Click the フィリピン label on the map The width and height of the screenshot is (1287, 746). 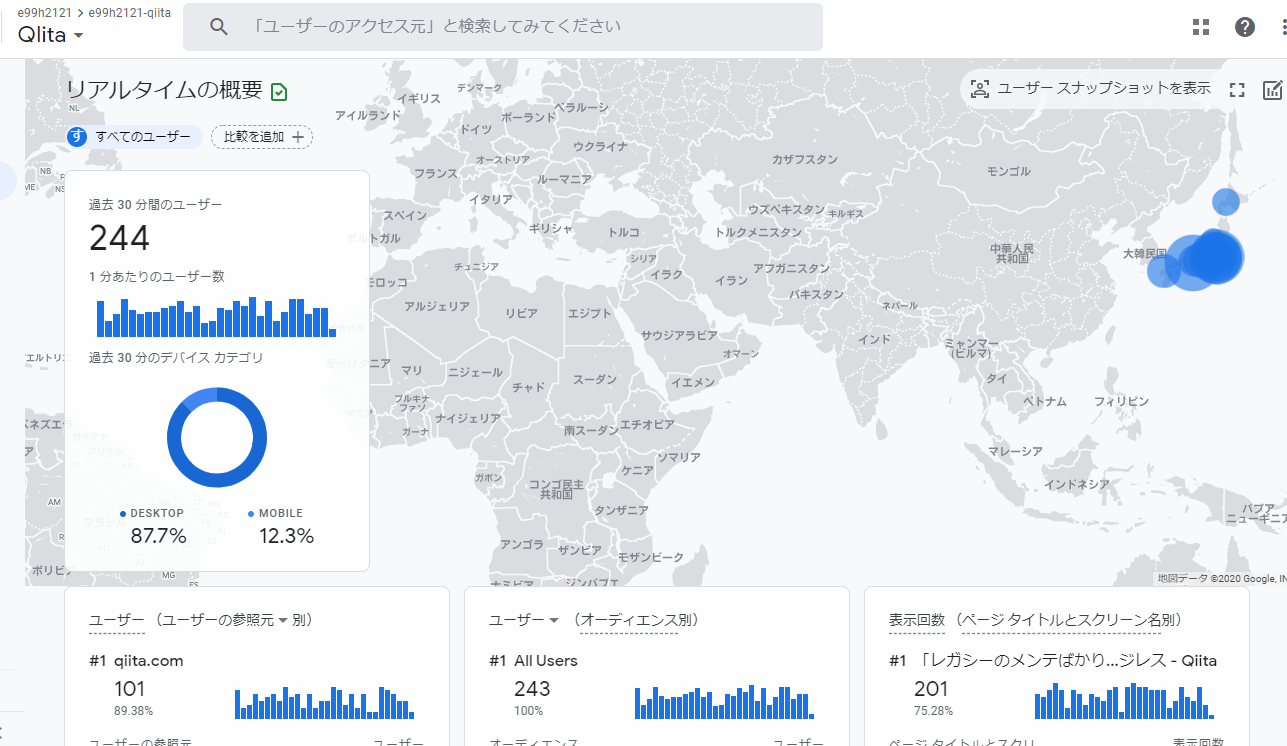coord(1121,401)
